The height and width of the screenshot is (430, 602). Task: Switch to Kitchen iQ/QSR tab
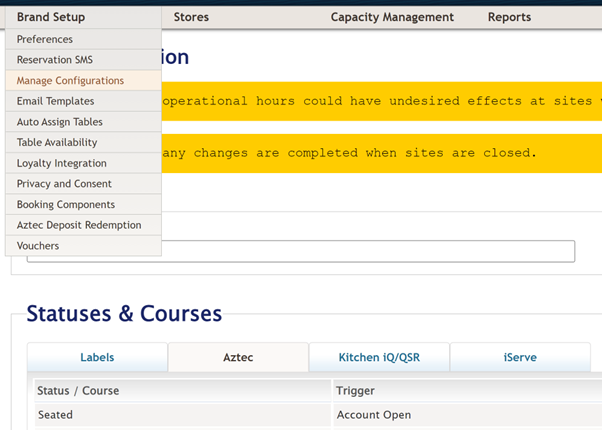click(x=379, y=357)
